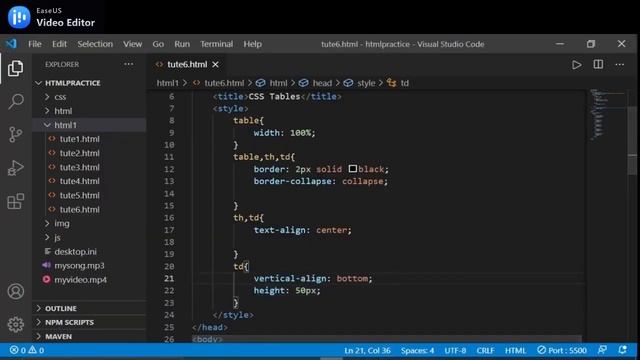The width and height of the screenshot is (640, 360).
Task: Click CRLF end of line setting
Action: (485, 350)
